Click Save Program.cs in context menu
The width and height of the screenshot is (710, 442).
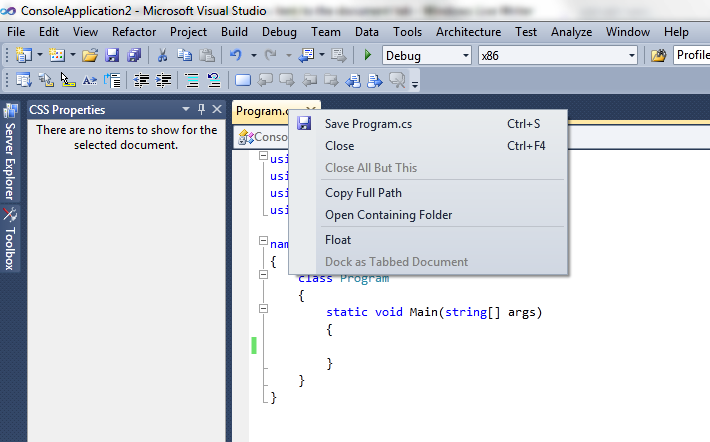click(368, 124)
